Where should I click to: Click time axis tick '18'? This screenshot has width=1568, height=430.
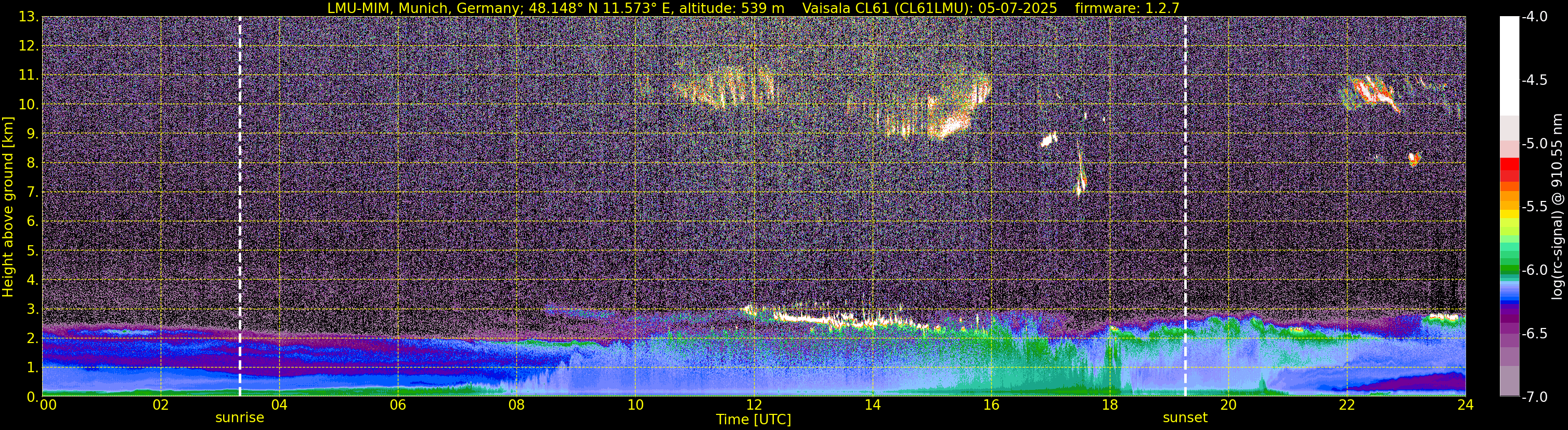click(1110, 404)
